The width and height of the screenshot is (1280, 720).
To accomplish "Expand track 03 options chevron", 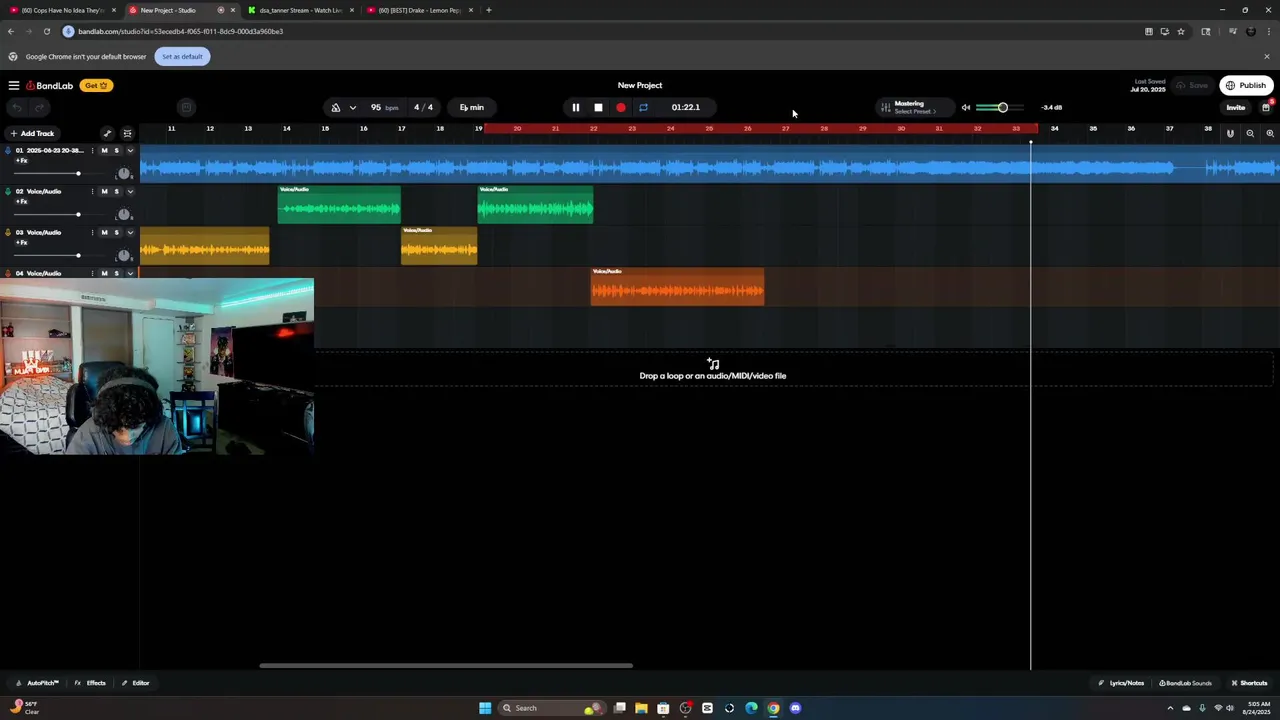I will pyautogui.click(x=130, y=233).
